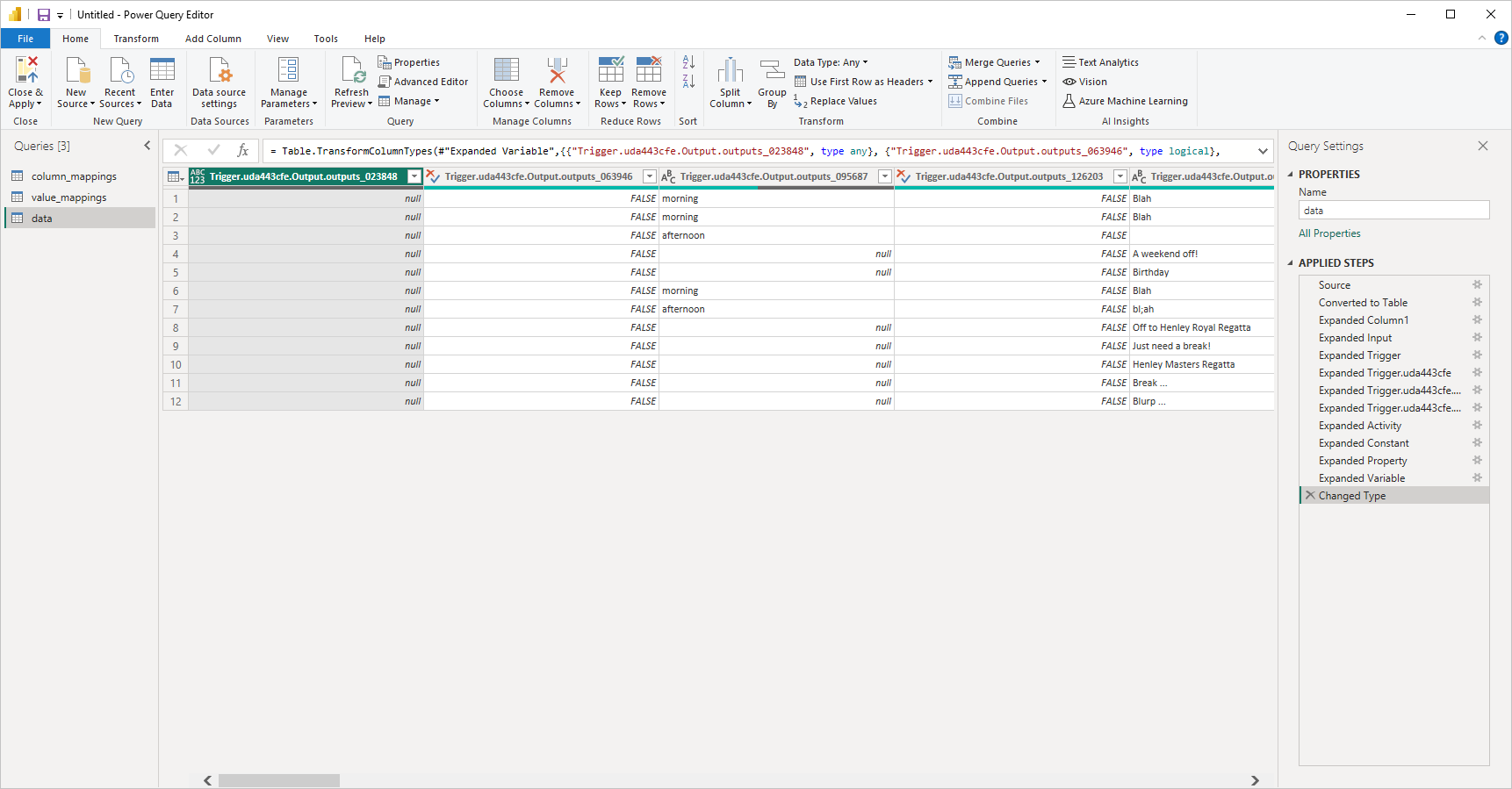Open filter dropdown for outputs_063946 column
This screenshot has width=1512, height=789.
650,176
